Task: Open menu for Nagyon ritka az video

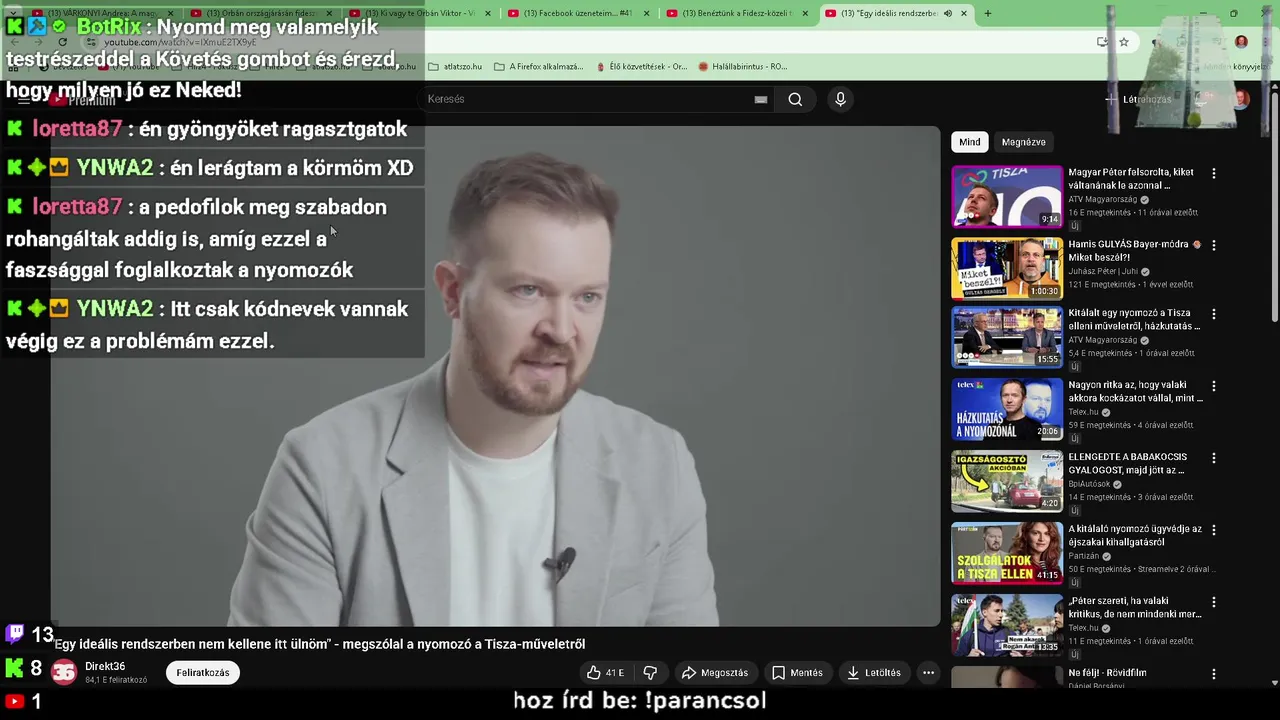Action: [1214, 386]
